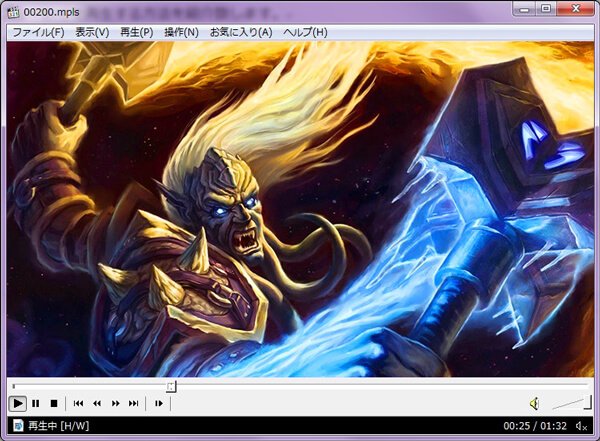Mute audio using the speaker icon
Viewport: 600px width, 441px height.
[534, 403]
